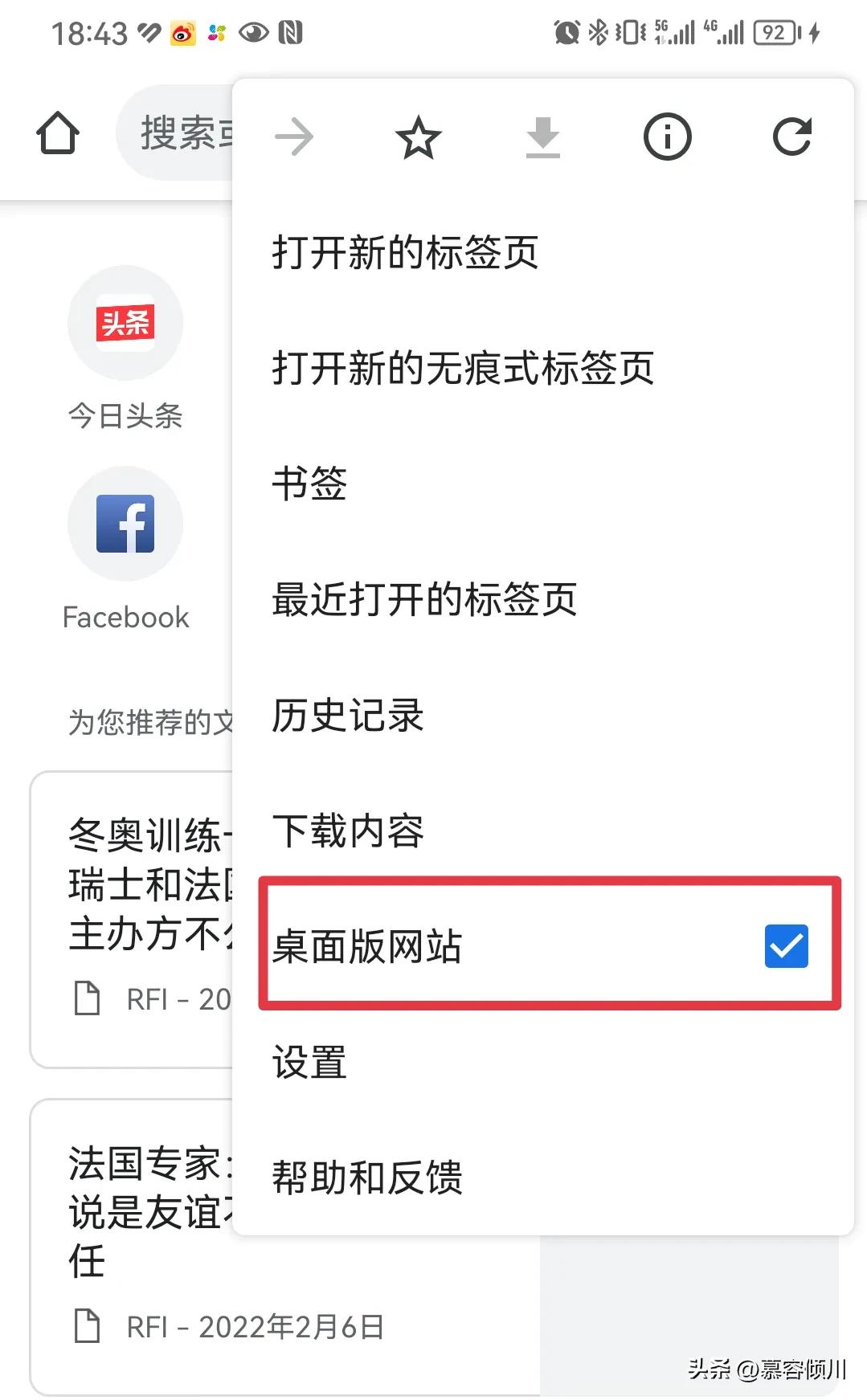Reload the page with the refresh icon
The width and height of the screenshot is (867, 1400).
point(792,137)
